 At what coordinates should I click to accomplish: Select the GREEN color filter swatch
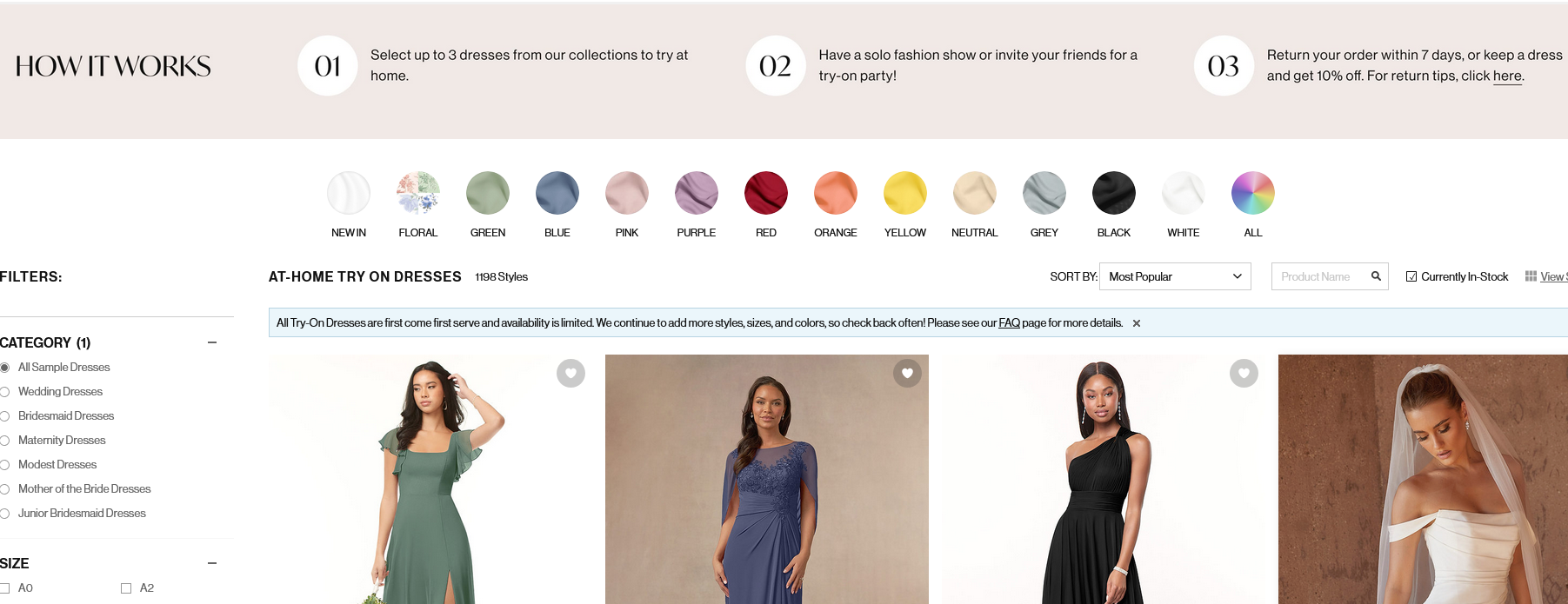click(487, 192)
